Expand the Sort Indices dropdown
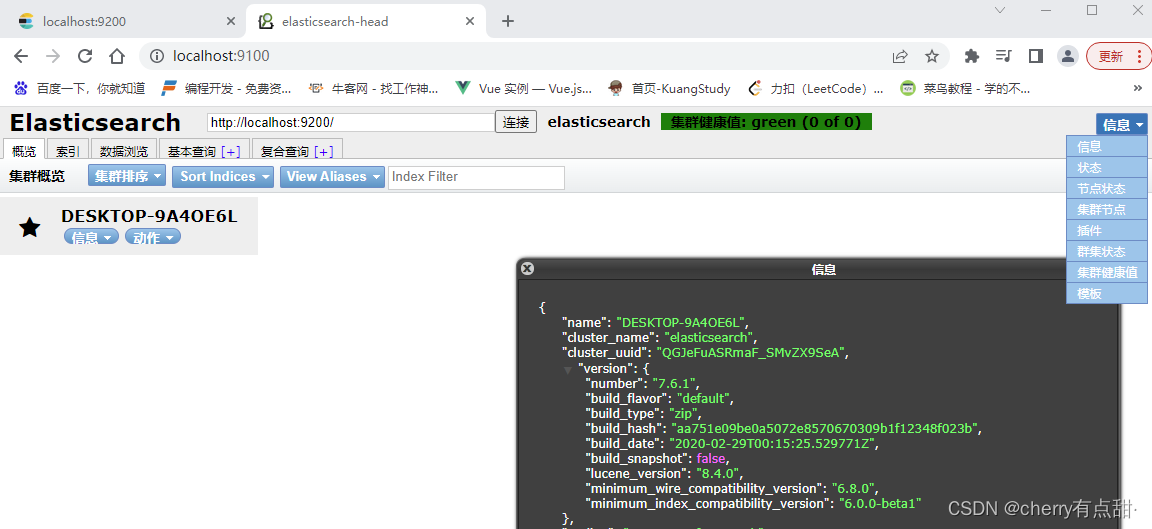 (x=223, y=176)
